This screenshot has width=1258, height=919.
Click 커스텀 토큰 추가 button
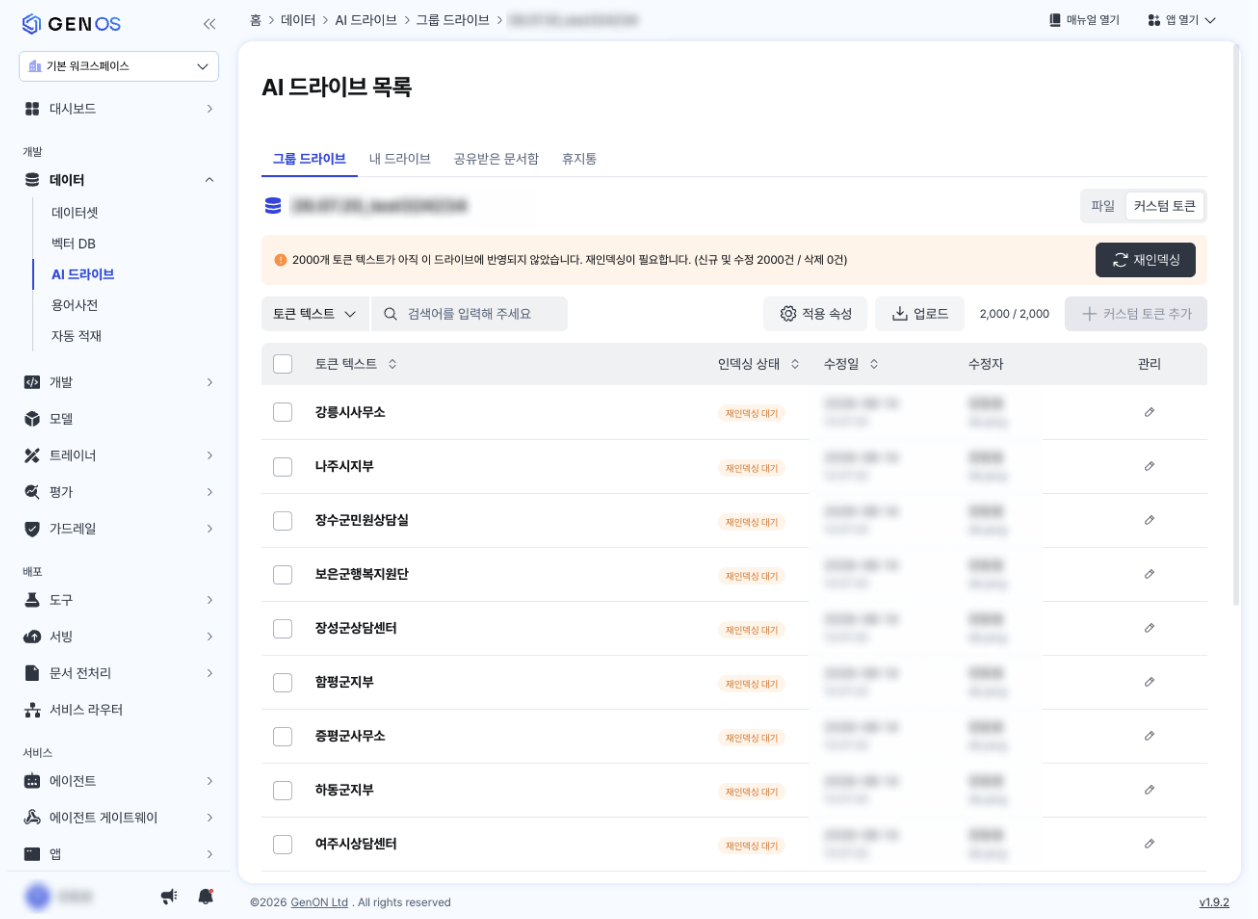click(1136, 314)
